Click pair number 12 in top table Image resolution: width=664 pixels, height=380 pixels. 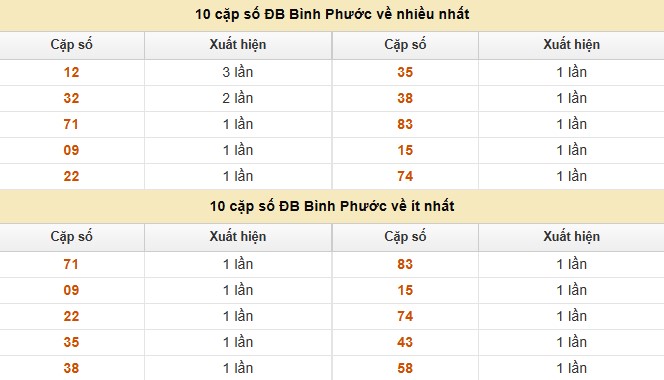point(71,72)
